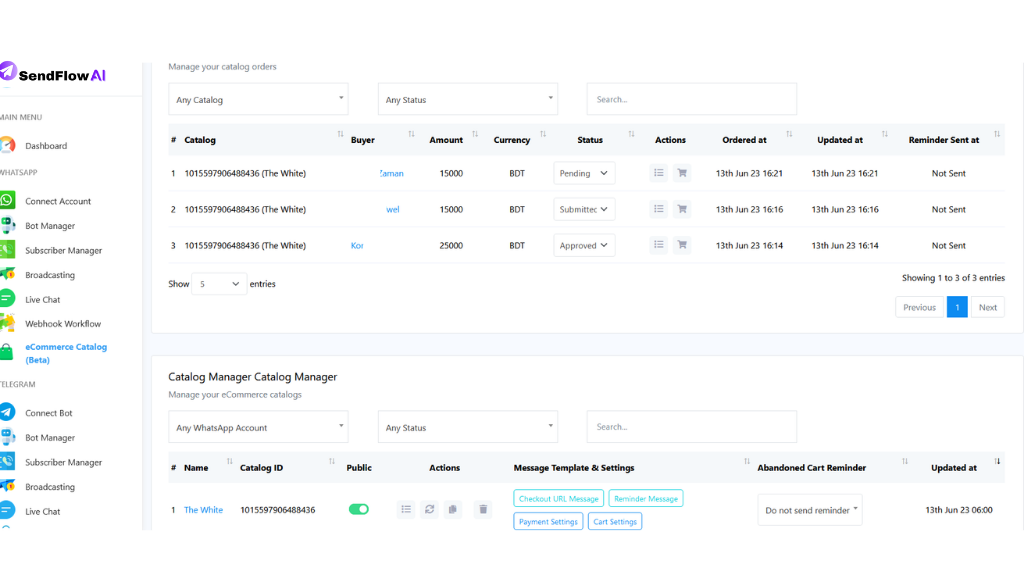This screenshot has width=1024, height=576.
Task: Open catalog manager Any Status dropdown
Action: 468,427
